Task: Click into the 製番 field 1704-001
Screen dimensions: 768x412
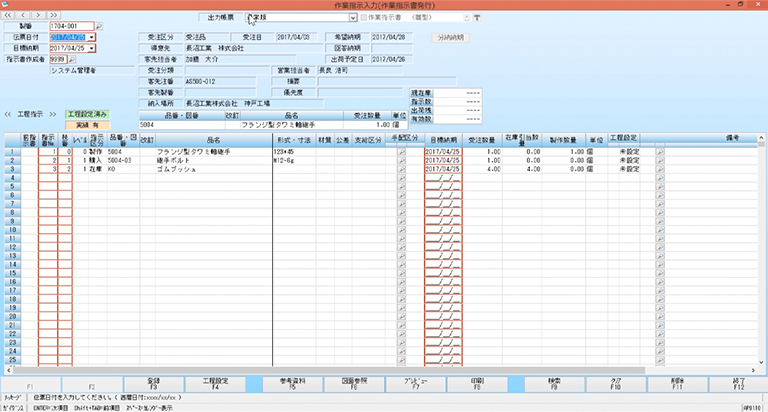Action: pyautogui.click(x=72, y=26)
